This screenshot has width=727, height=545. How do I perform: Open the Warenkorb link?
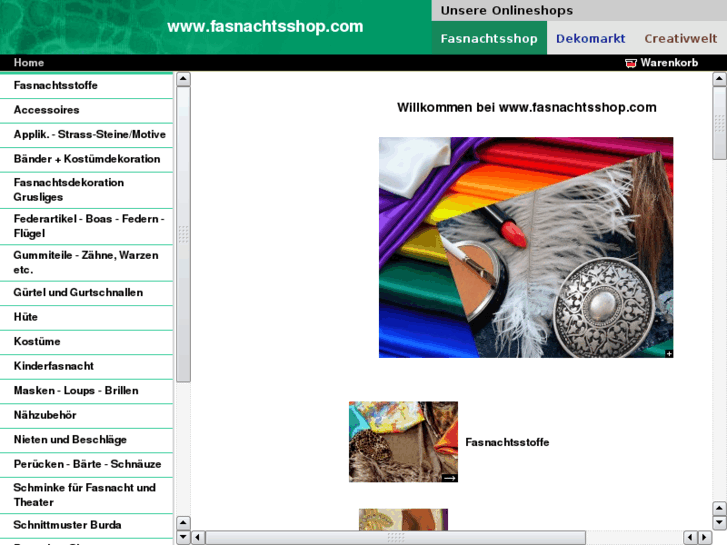click(669, 63)
